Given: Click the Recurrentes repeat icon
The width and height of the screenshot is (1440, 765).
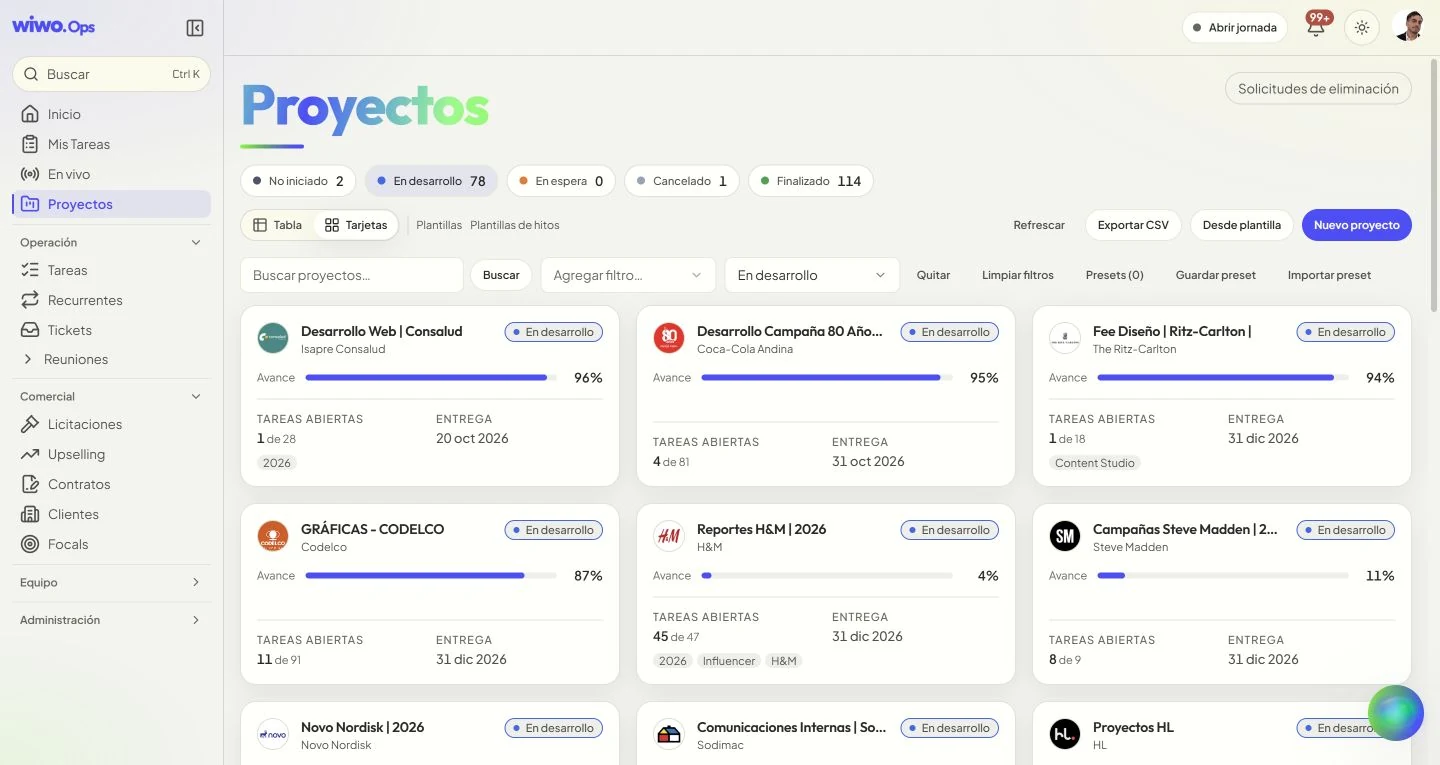Looking at the screenshot, I should click(30, 300).
